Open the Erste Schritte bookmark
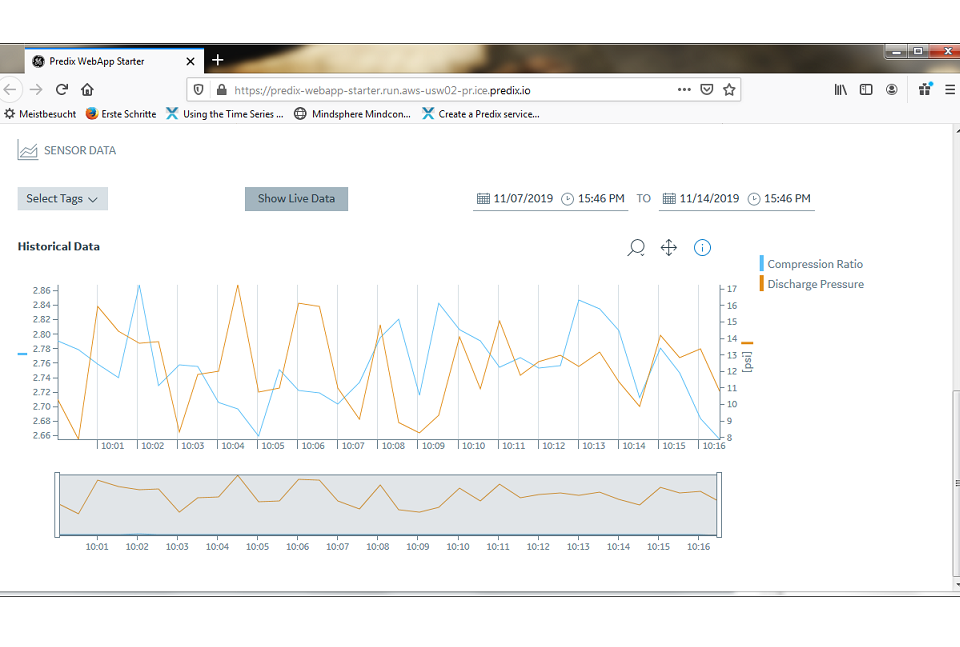Image resolution: width=960 pixels, height=647 pixels. click(121, 114)
